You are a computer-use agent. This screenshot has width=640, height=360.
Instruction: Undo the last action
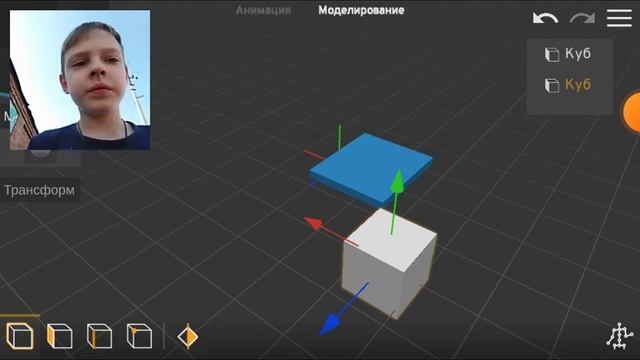coord(545,18)
